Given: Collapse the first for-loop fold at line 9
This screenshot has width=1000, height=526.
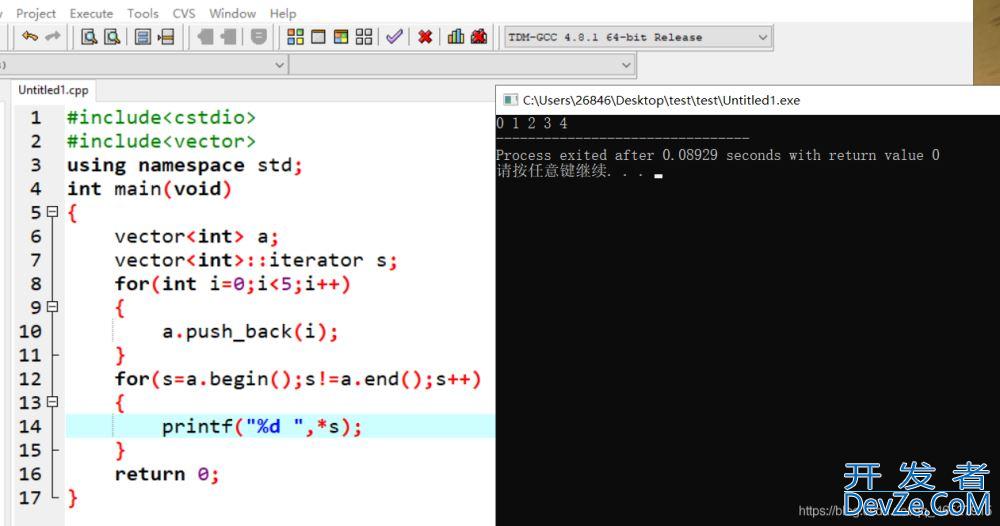Looking at the screenshot, I should coord(52,307).
